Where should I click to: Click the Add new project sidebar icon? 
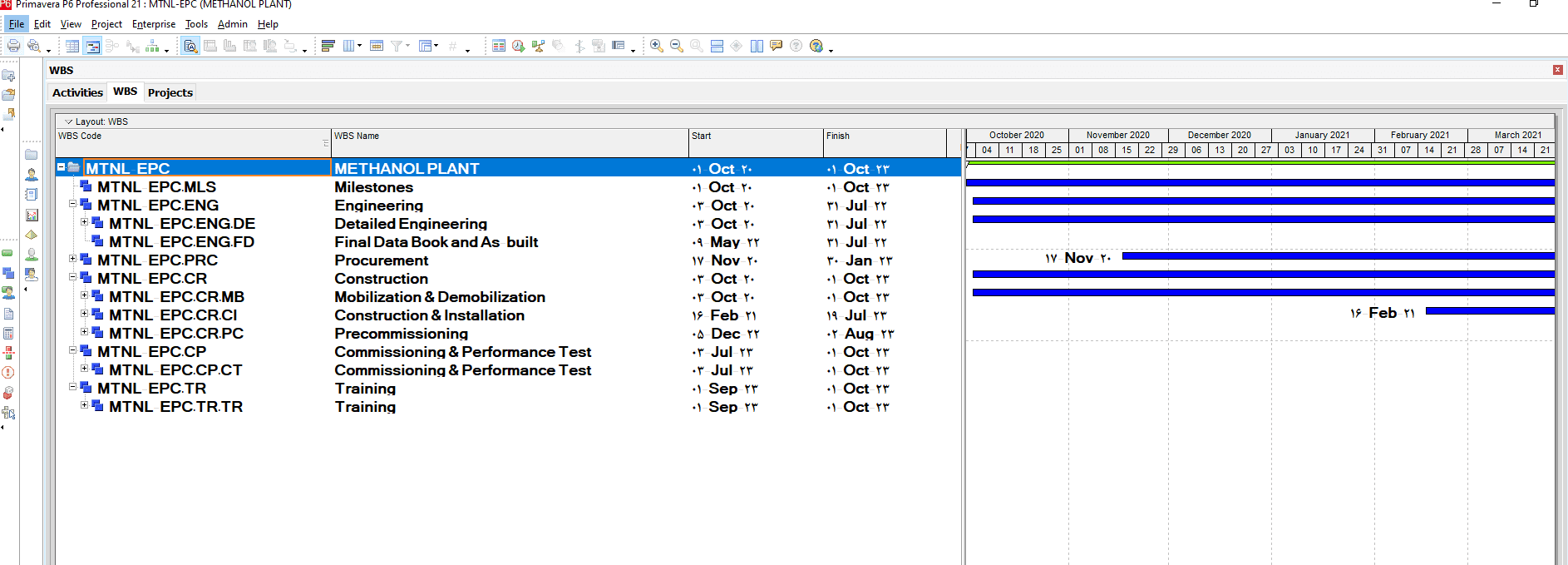click(8, 76)
